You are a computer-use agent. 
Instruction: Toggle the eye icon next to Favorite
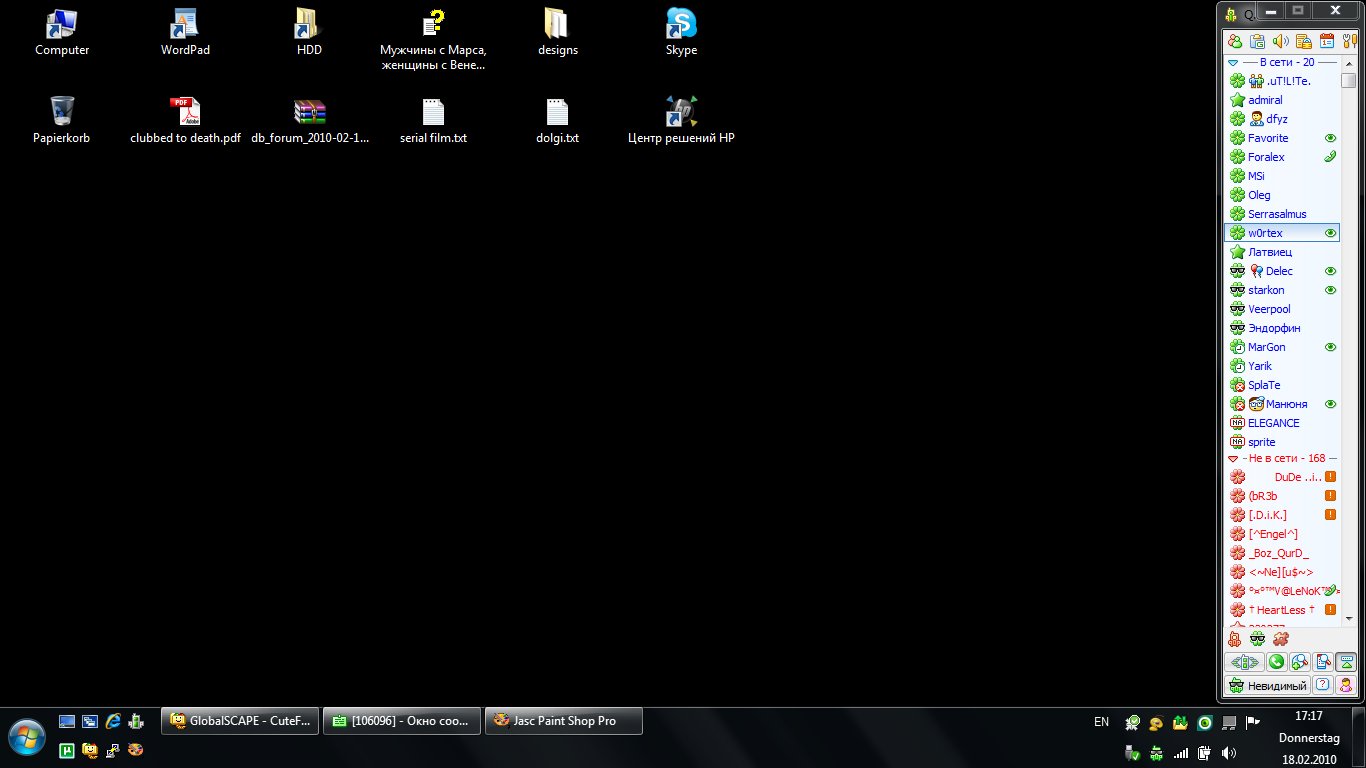click(x=1330, y=138)
